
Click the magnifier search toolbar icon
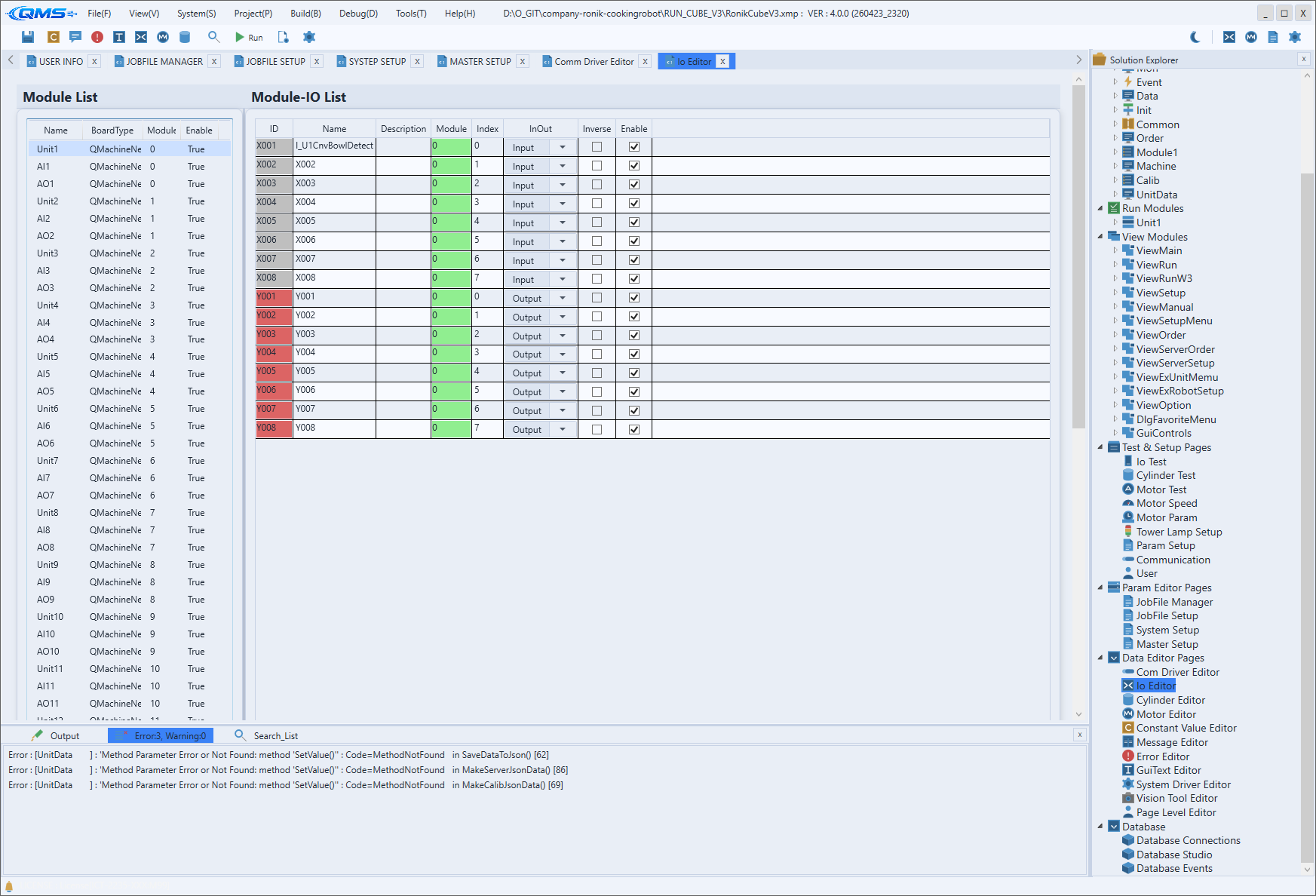(214, 37)
